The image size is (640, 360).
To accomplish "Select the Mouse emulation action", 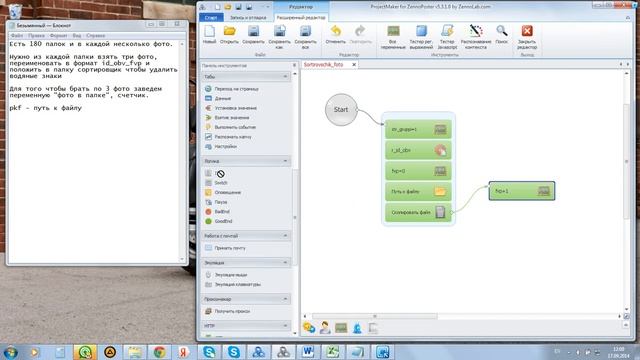I will coord(226,275).
